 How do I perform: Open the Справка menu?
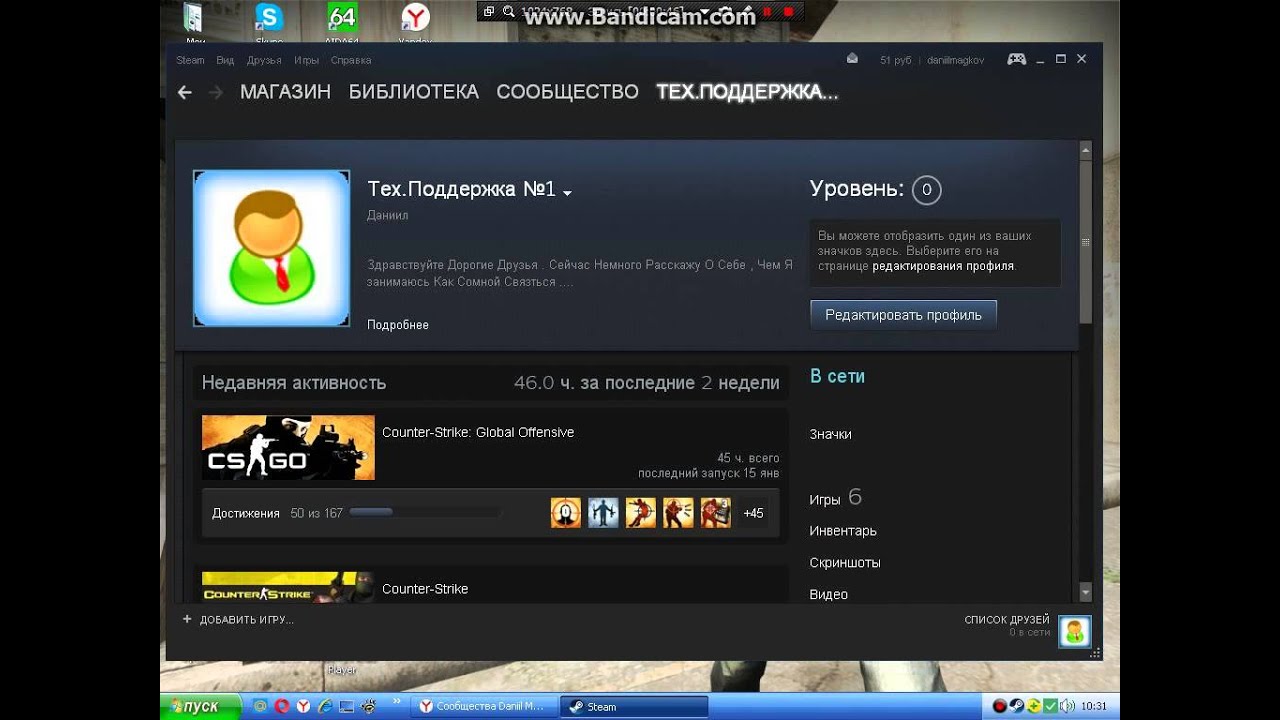pyautogui.click(x=351, y=60)
